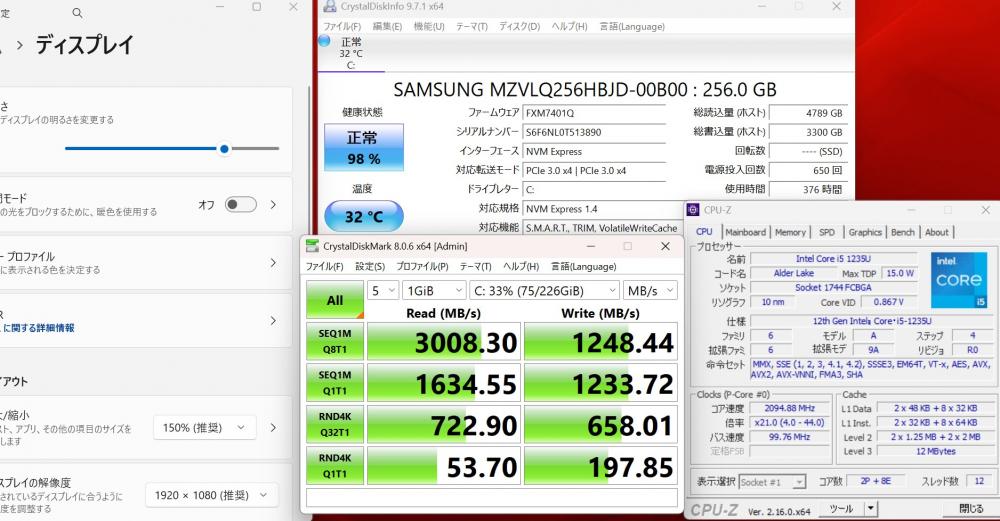The height and width of the screenshot is (521, 1000).
Task: Click the CrystalDiskMark app icon in title bar
Action: [x=312, y=246]
